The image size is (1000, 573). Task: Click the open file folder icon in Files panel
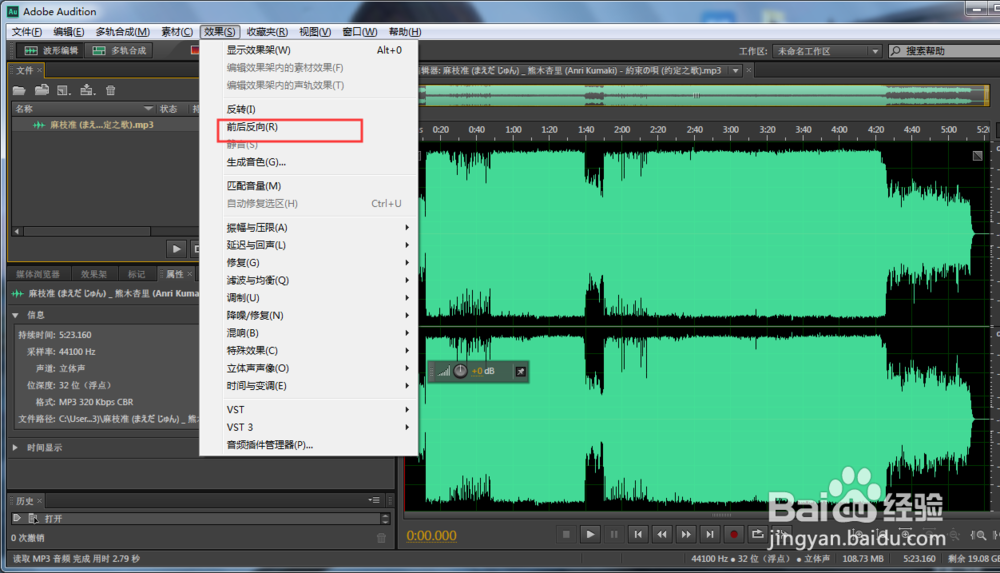(19, 91)
